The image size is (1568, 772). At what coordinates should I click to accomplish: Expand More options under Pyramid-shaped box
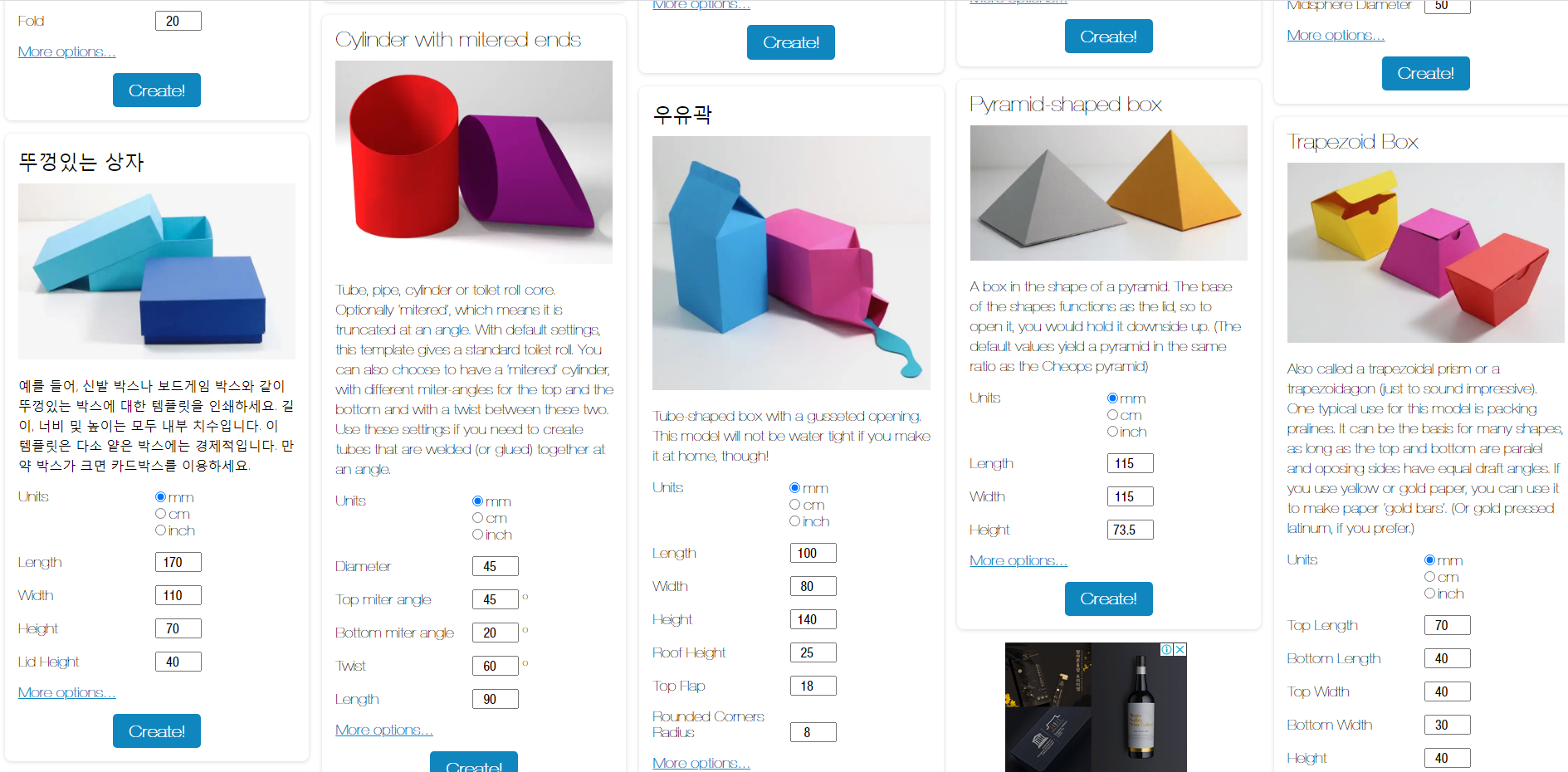1018,560
